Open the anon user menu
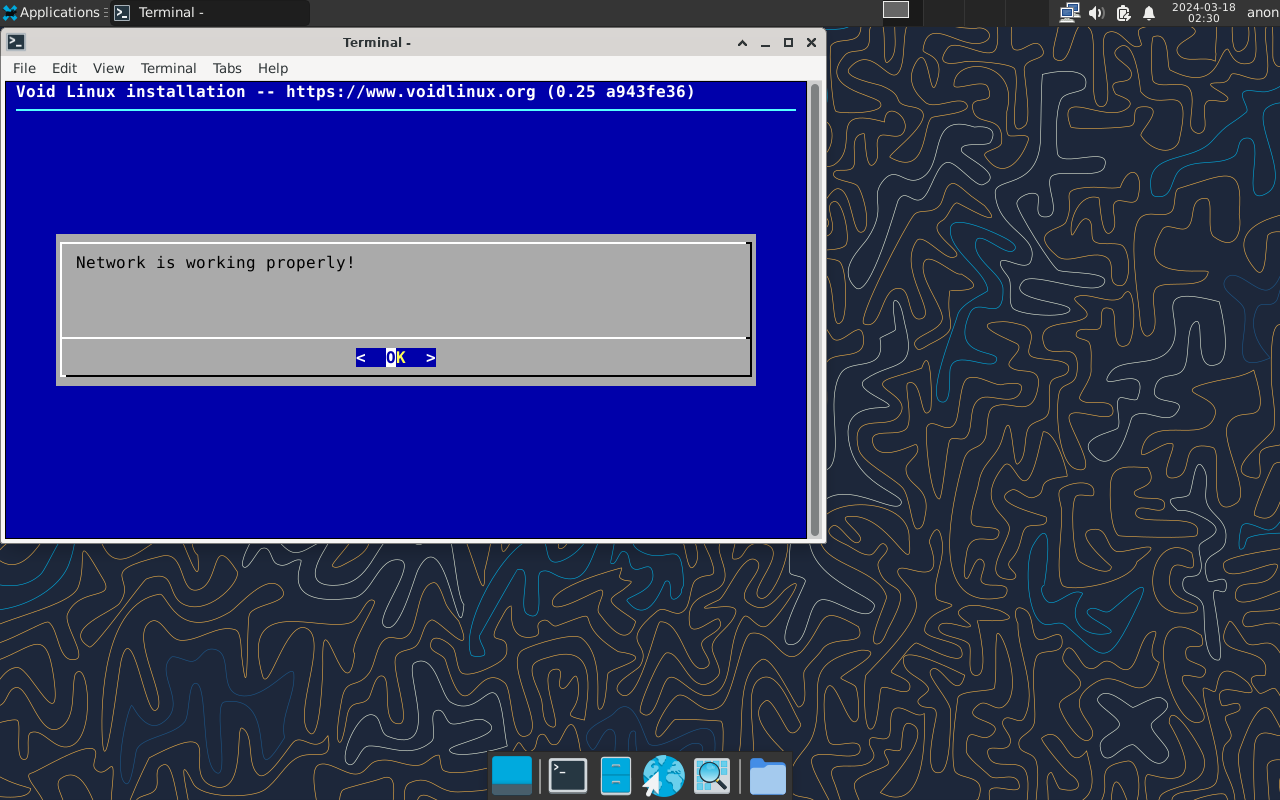This screenshot has height=800, width=1280. click(1262, 13)
